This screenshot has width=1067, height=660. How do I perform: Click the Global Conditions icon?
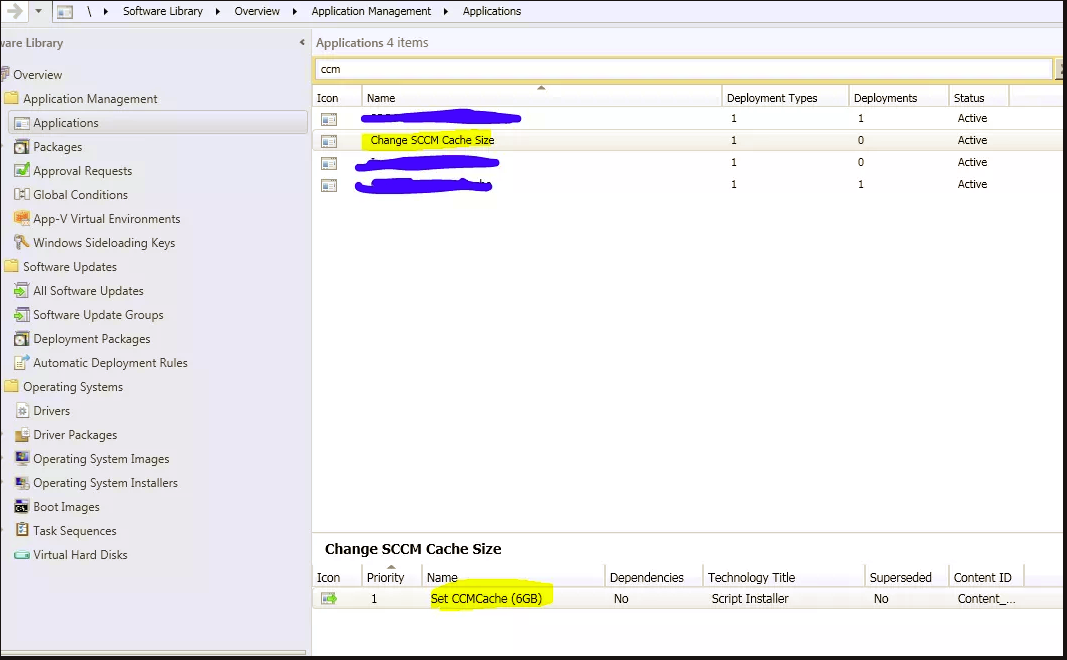tap(22, 195)
